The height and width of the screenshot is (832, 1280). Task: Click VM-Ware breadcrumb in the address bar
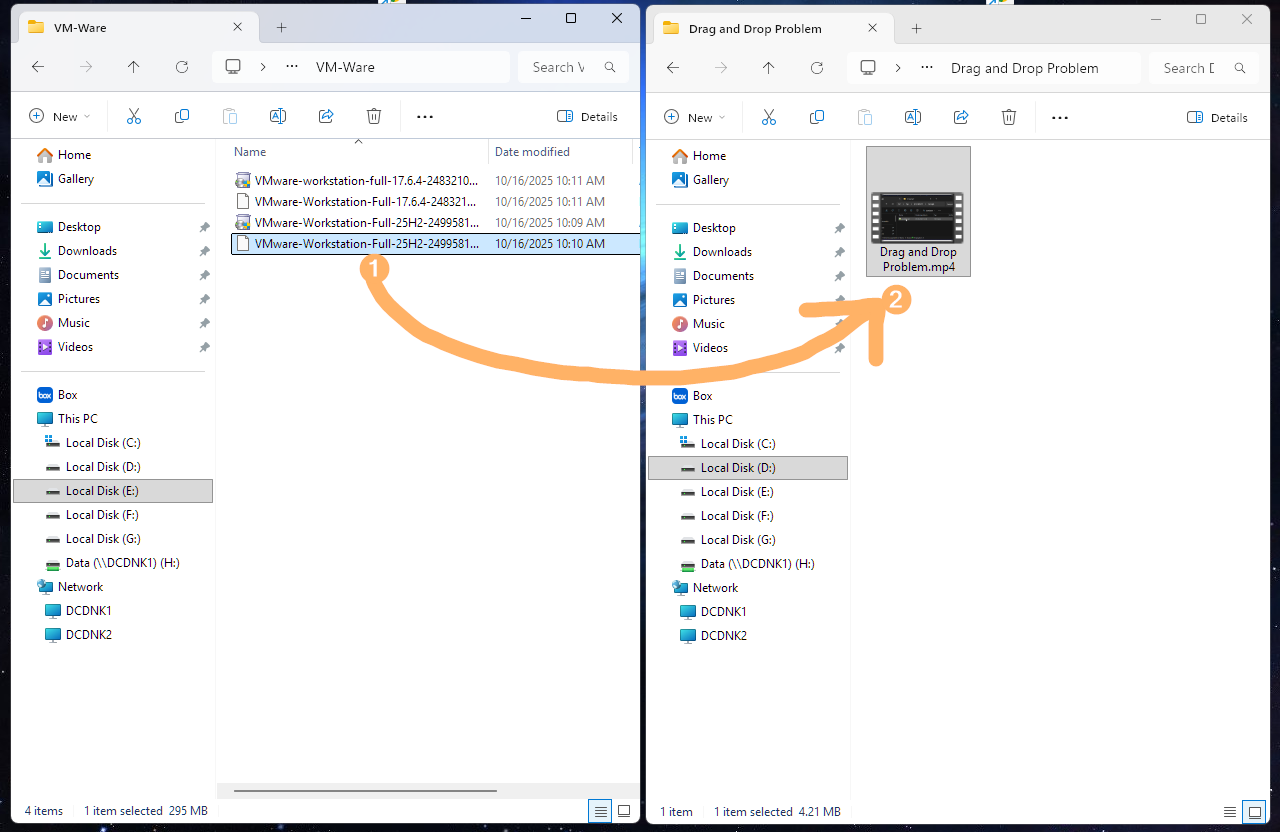345,67
